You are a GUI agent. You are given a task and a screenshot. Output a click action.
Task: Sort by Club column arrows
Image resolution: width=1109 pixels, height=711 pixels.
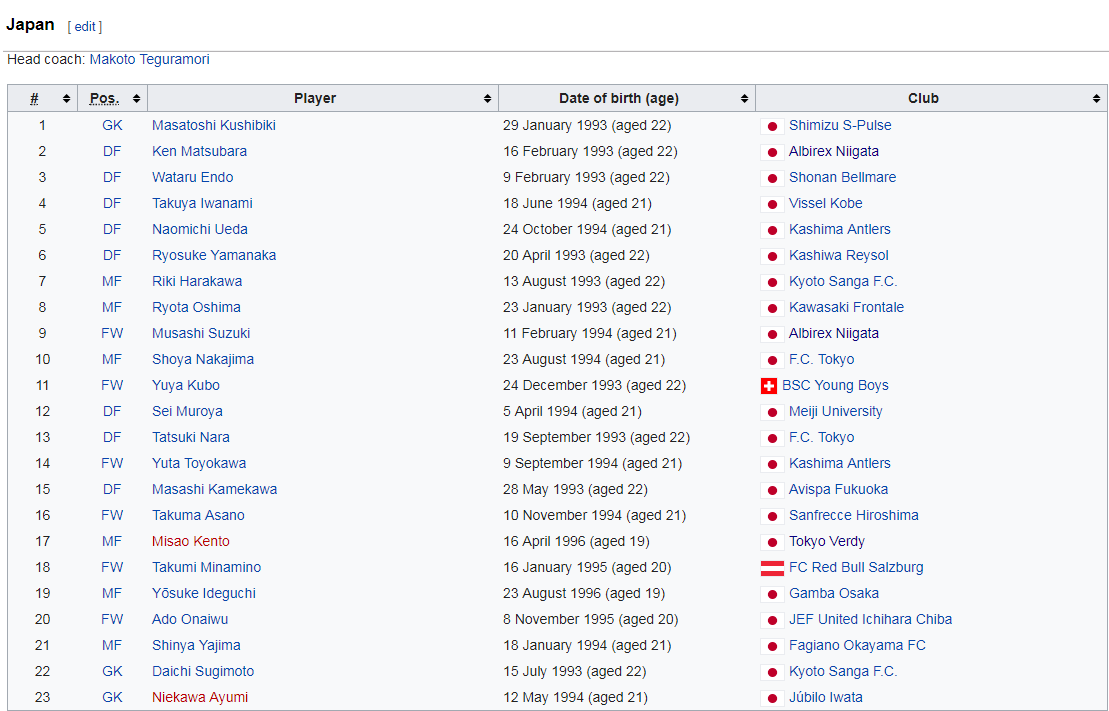1096,99
